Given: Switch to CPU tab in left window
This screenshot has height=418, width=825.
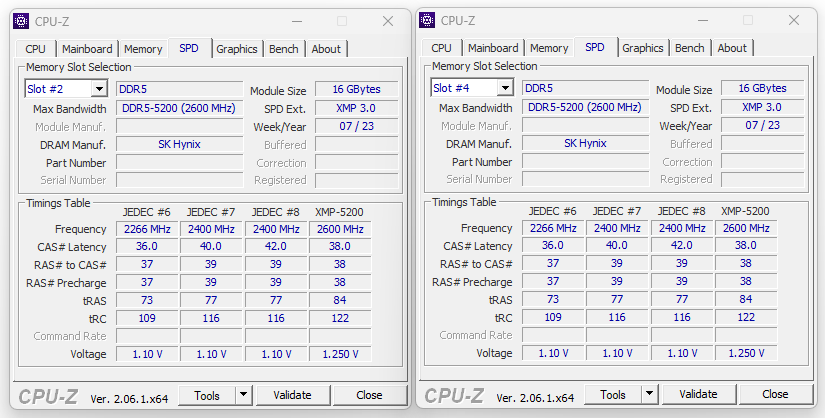Looking at the screenshot, I should 35,49.
